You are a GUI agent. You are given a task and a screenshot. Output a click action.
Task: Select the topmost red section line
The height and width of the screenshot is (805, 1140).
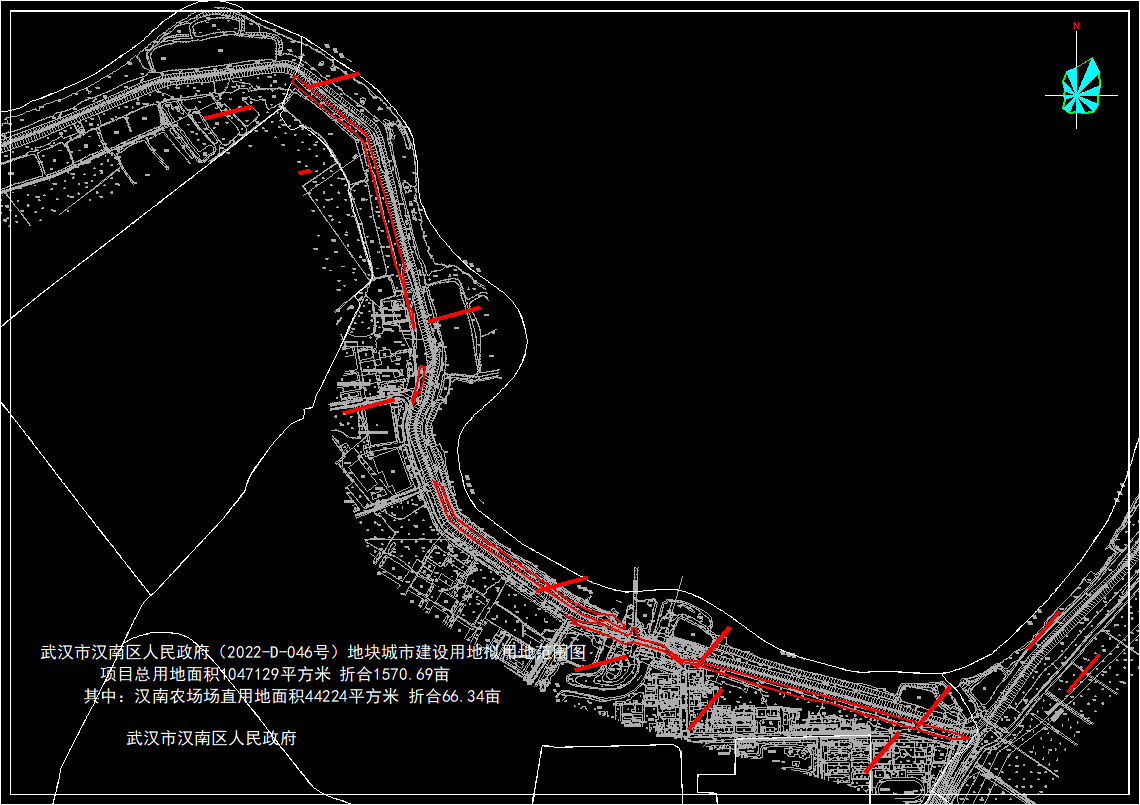point(332,80)
